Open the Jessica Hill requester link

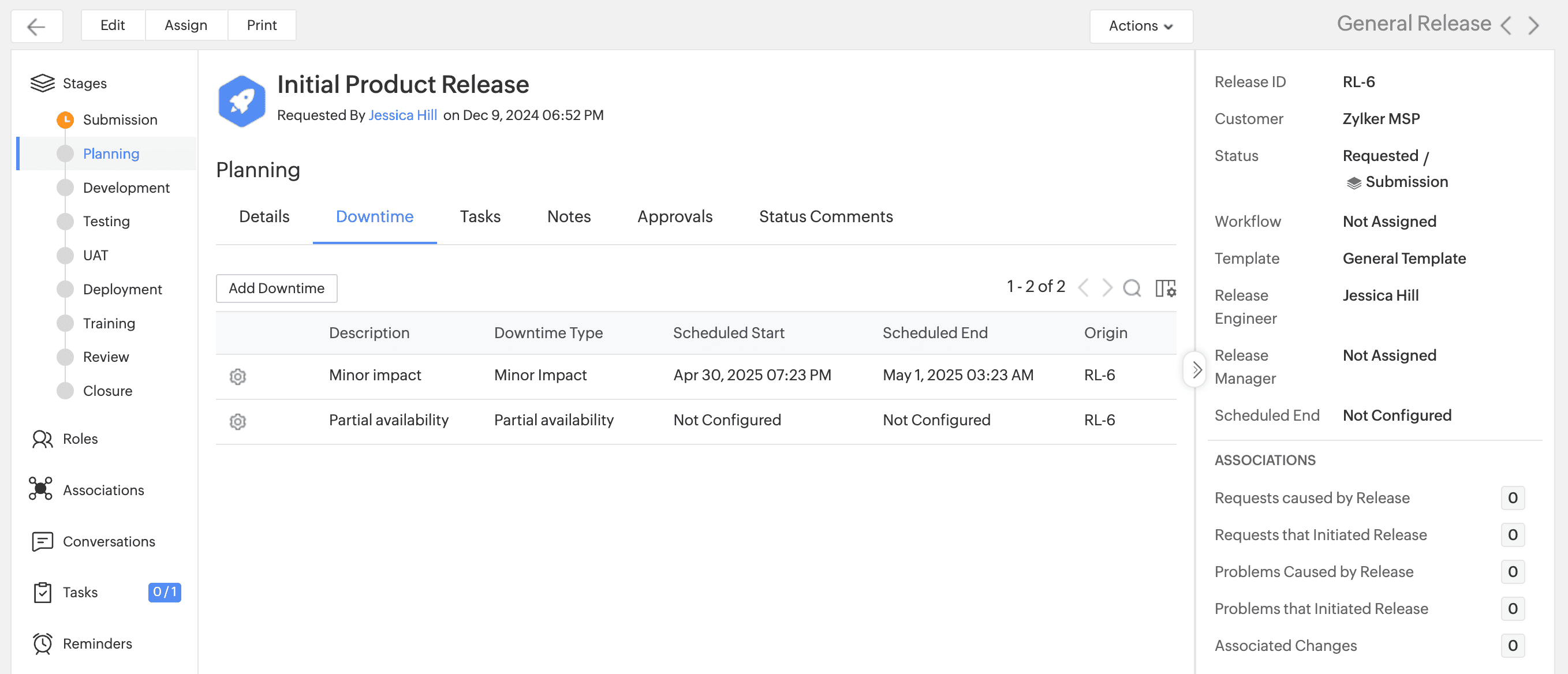402,115
